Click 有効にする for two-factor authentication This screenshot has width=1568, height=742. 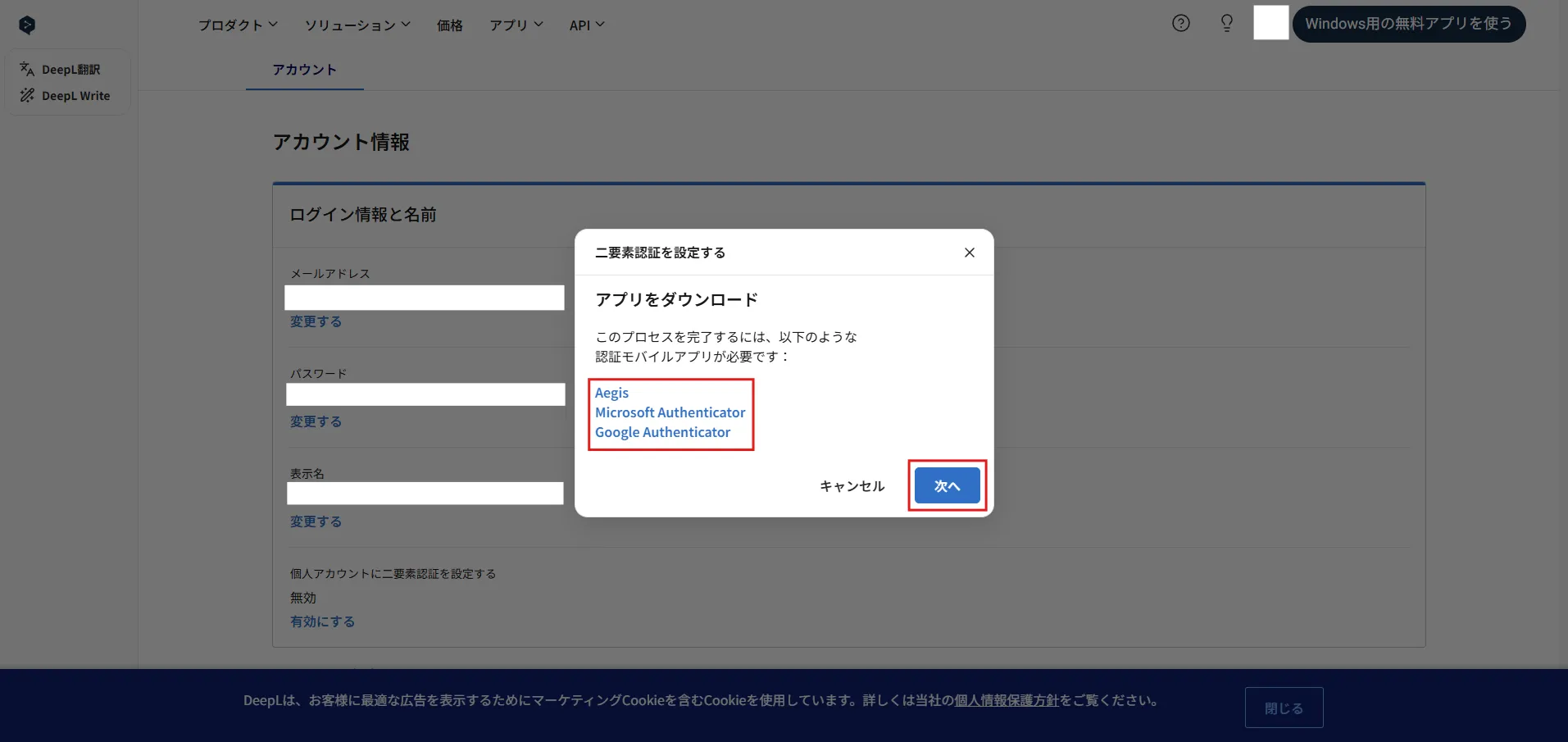[x=322, y=621]
